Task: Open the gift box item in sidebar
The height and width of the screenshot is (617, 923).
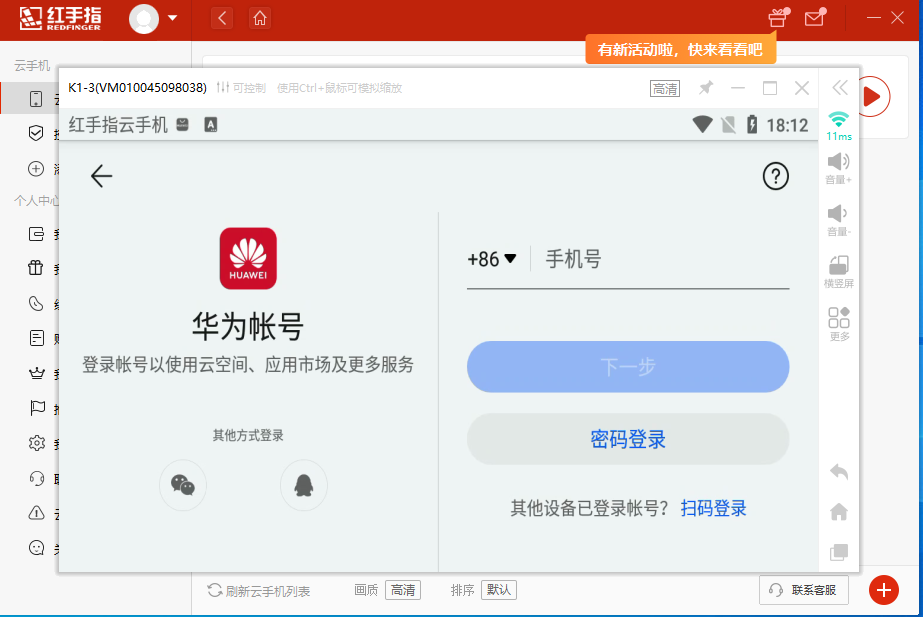Action: point(36,268)
